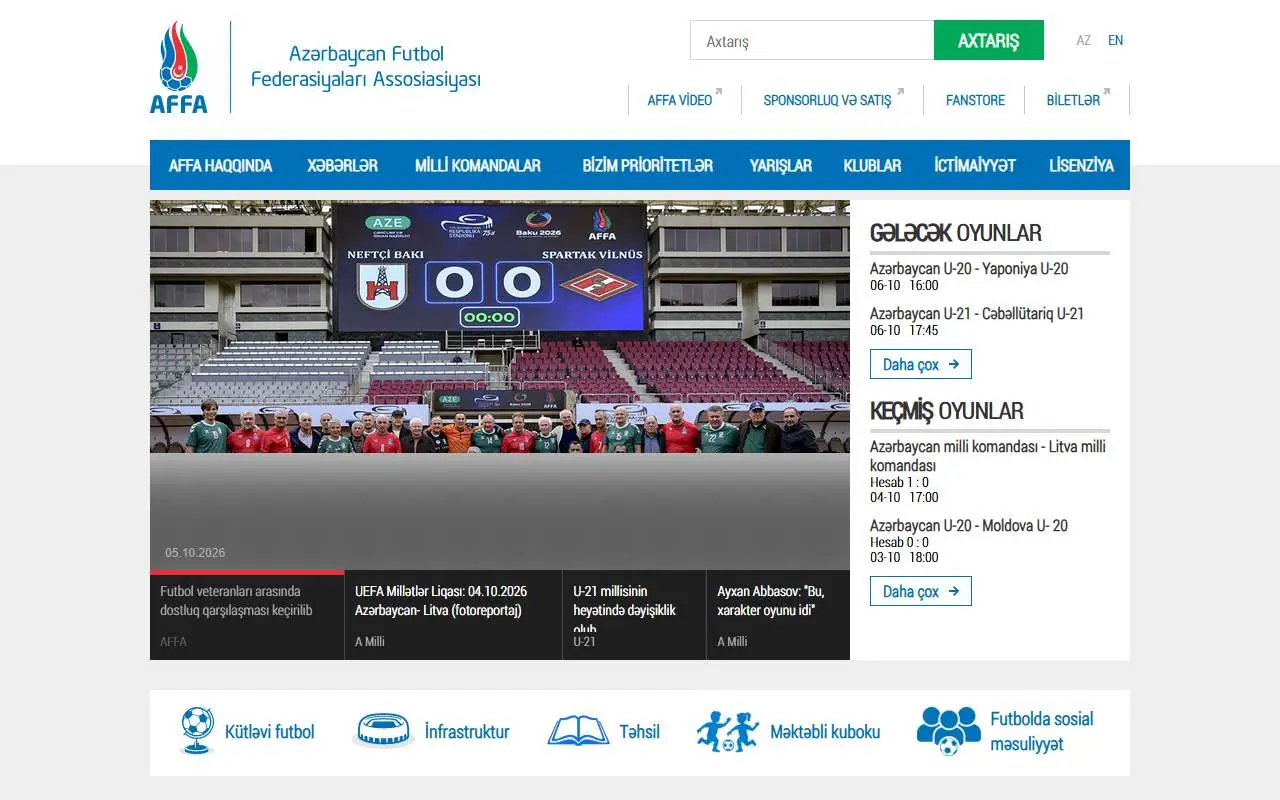Screen dimensions: 1280x800
Task: Open LİSENZİYA menu item
Action: click(1081, 165)
